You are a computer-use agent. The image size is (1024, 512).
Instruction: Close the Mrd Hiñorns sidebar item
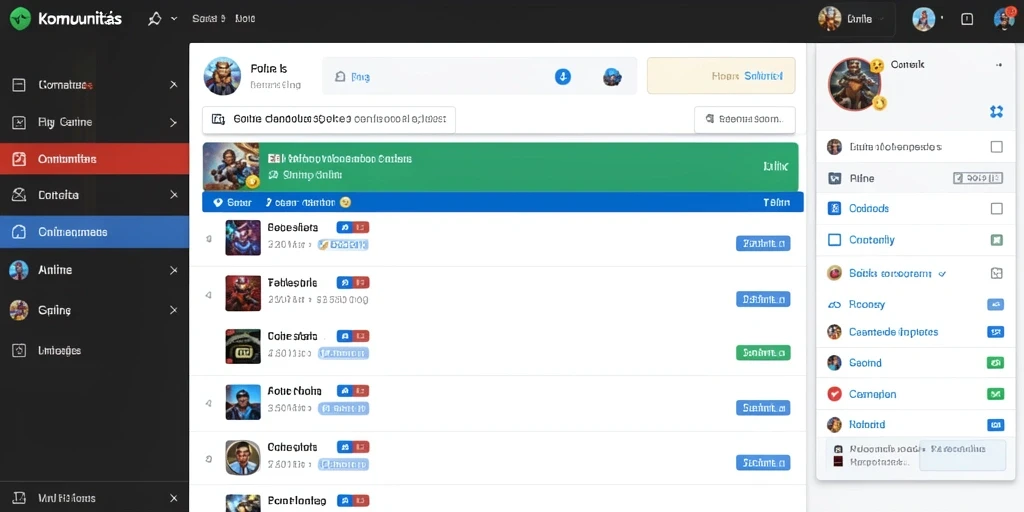coord(173,498)
